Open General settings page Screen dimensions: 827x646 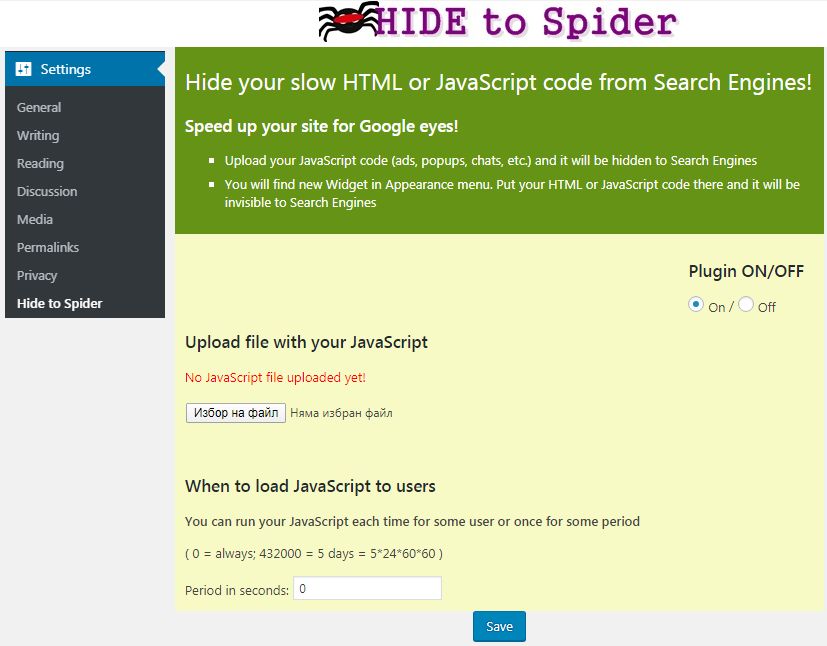click(x=39, y=108)
